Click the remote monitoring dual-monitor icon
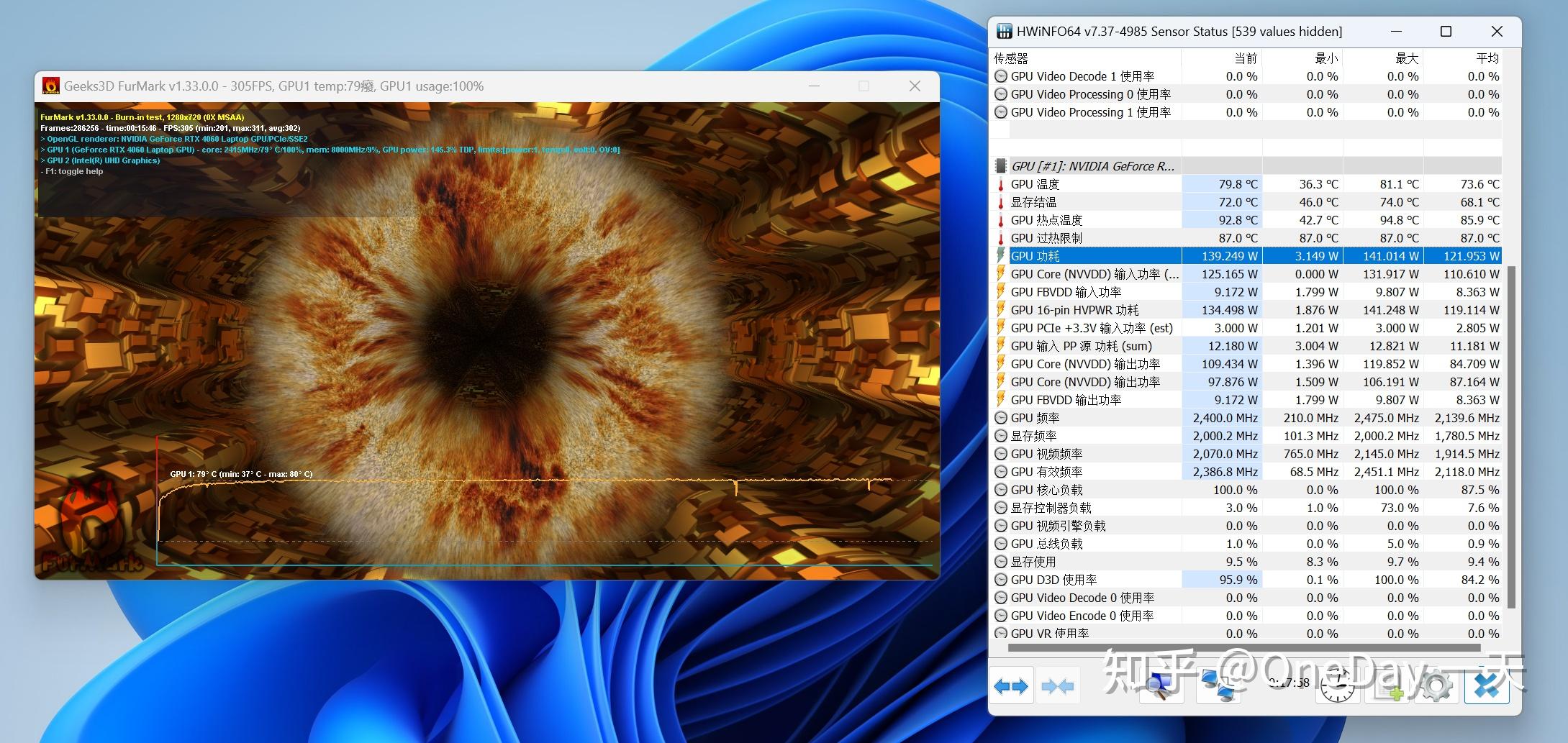The width and height of the screenshot is (1568, 743). point(1216,687)
